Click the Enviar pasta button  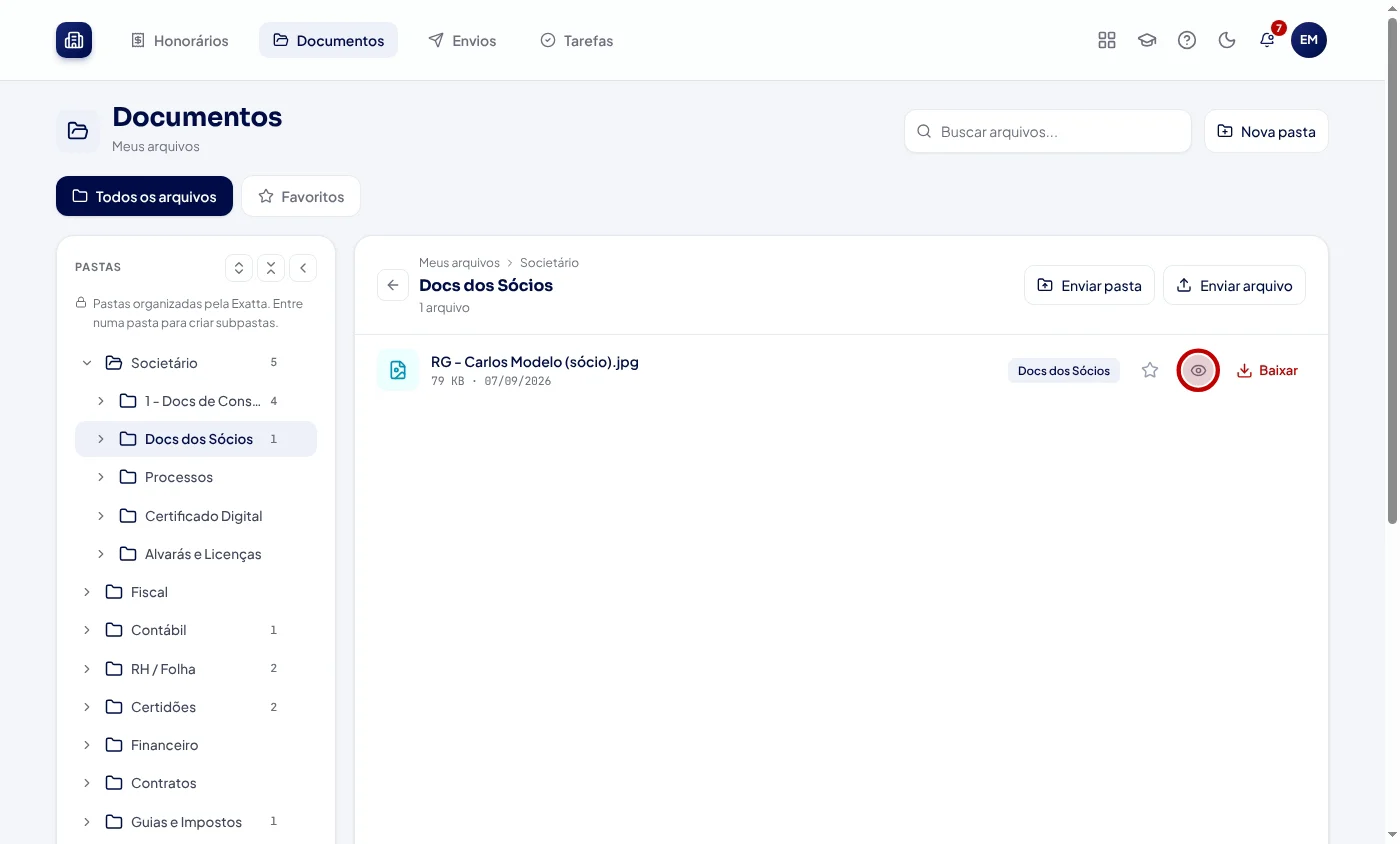1089,285
